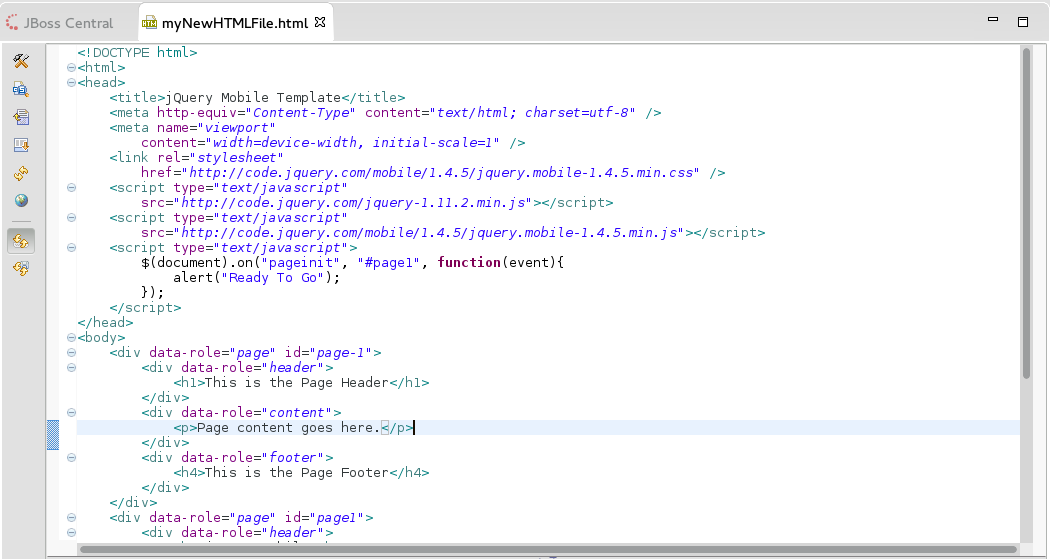Click the "stylesheet" rel value
The width and height of the screenshot is (1050, 559).
pyautogui.click(x=236, y=158)
